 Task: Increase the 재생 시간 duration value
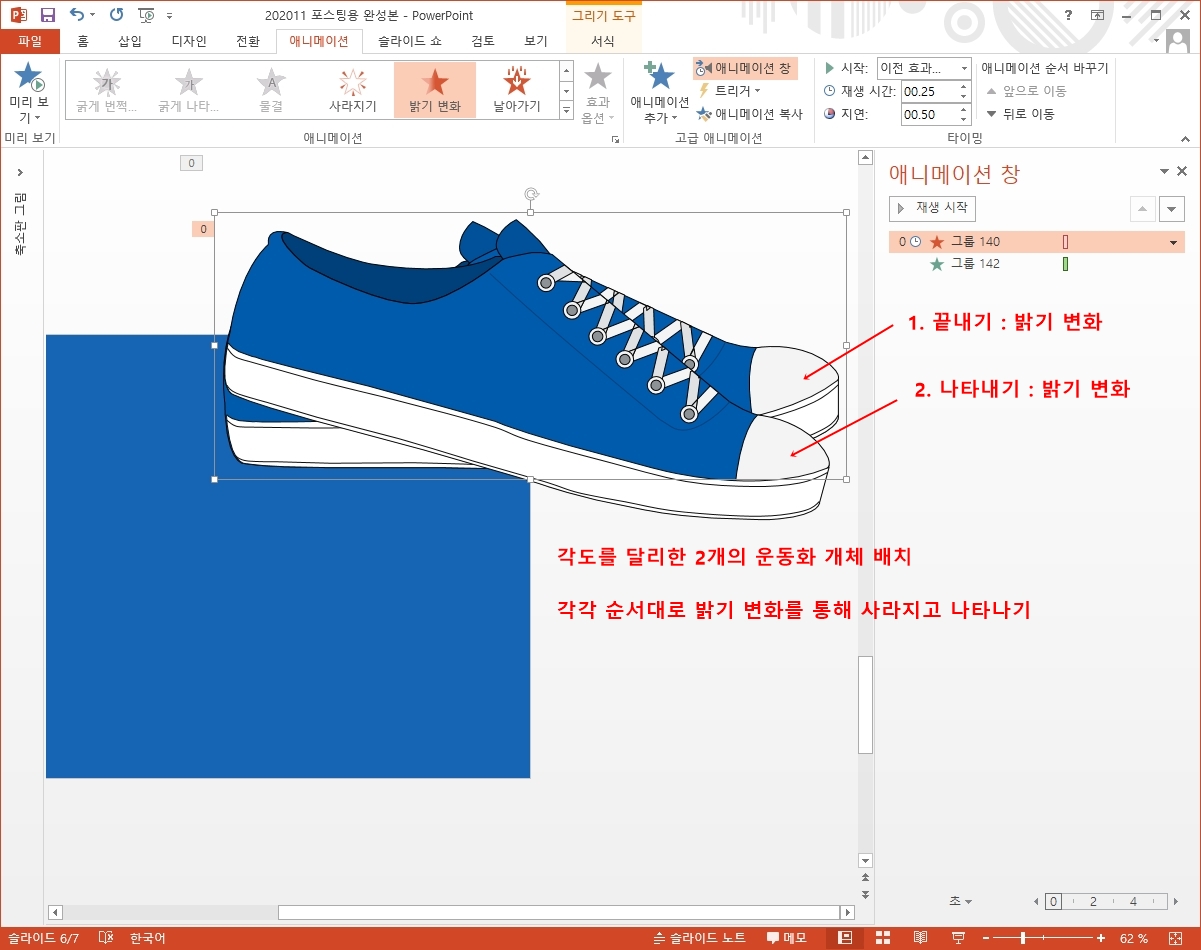964,86
